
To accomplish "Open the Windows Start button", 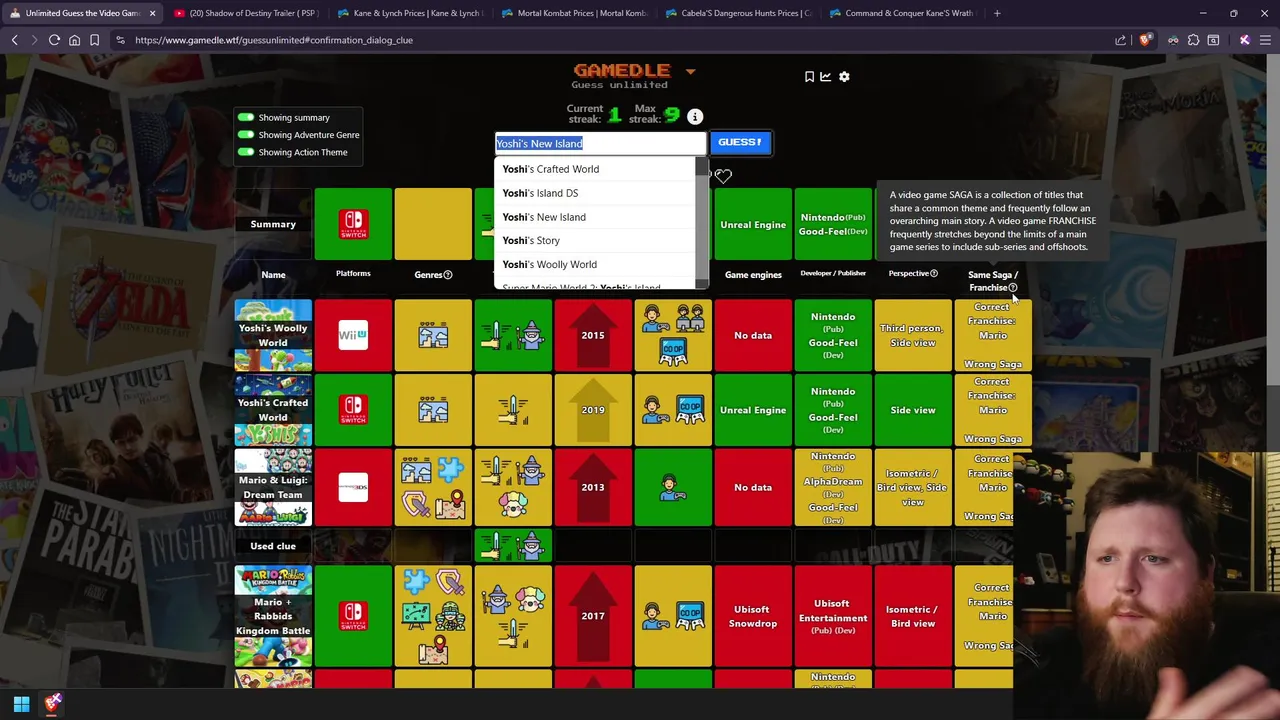I will (21, 704).
